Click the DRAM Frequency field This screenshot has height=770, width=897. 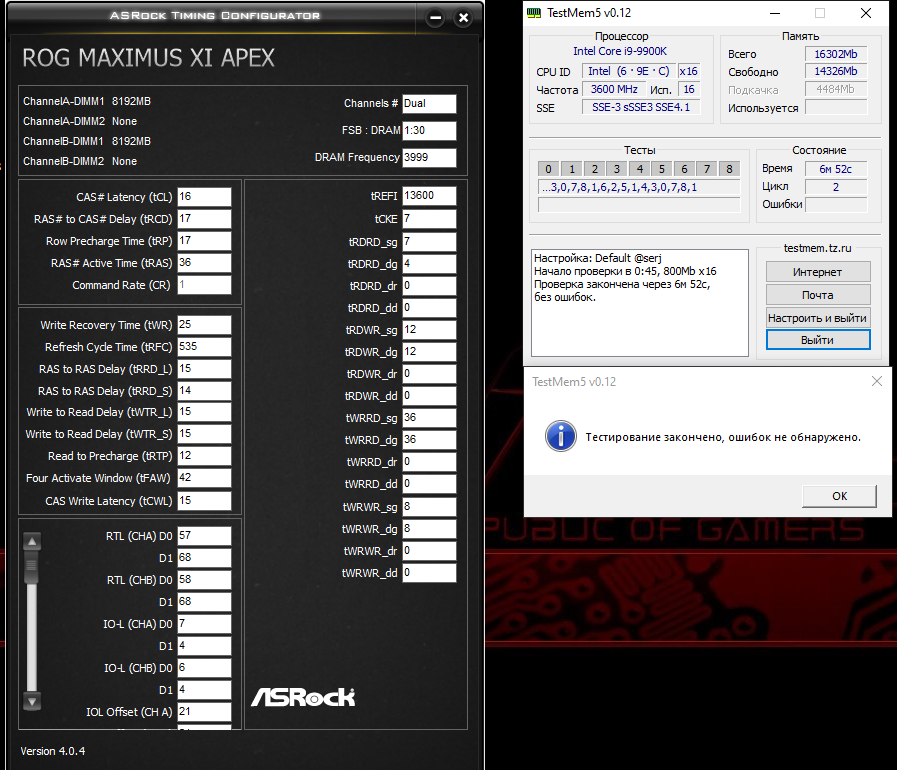tap(429, 157)
